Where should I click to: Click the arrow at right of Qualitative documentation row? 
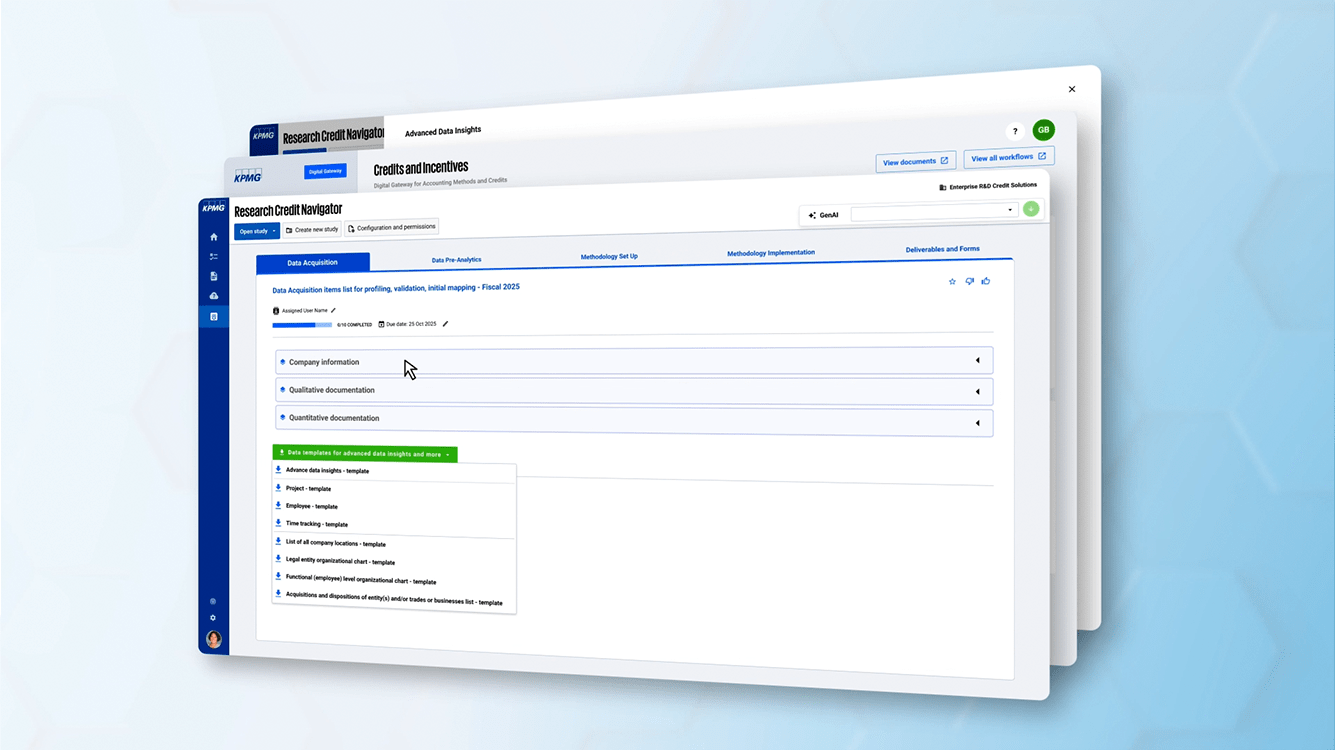(977, 392)
